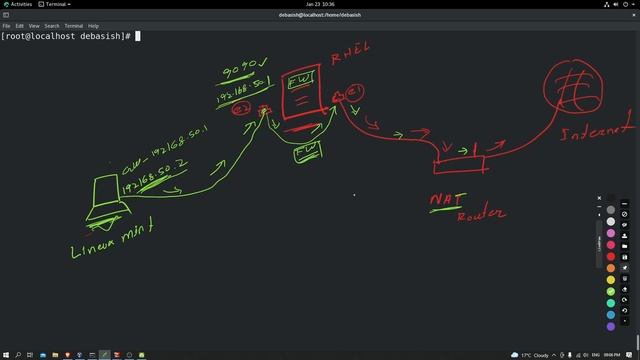The image size is (640, 360).
Task: Select the eraser icon in drawing toolbar
Action: tap(624, 289)
